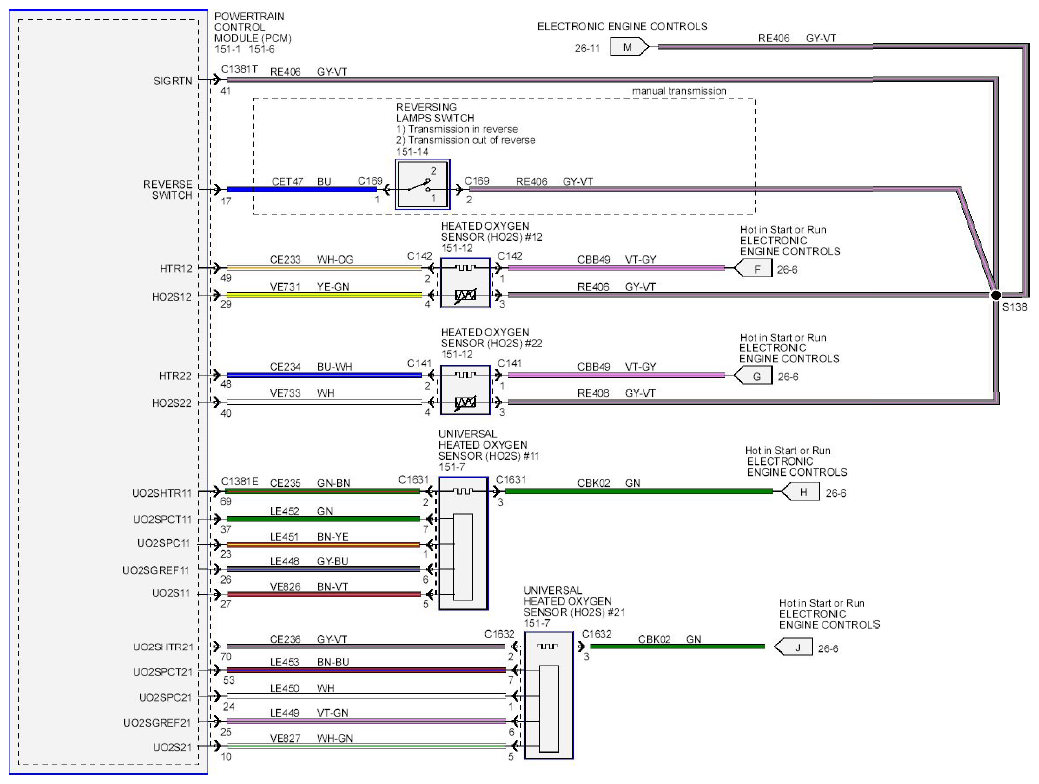Click the Reversing Lamps Switch symbol

(422, 184)
